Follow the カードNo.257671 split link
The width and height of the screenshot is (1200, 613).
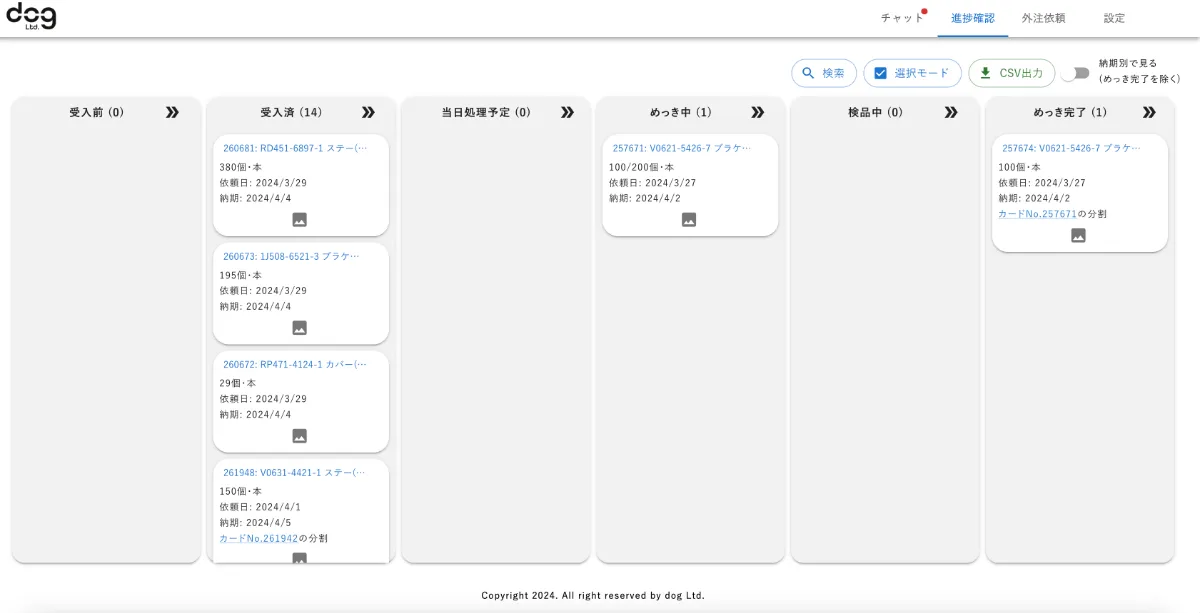click(x=1037, y=214)
